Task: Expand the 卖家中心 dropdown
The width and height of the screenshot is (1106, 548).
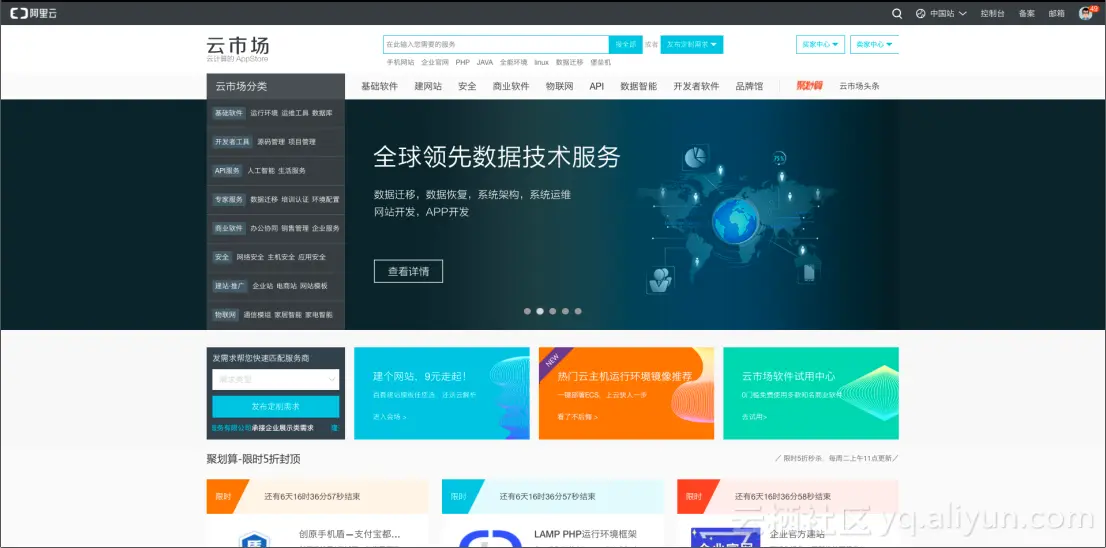Action: point(874,44)
